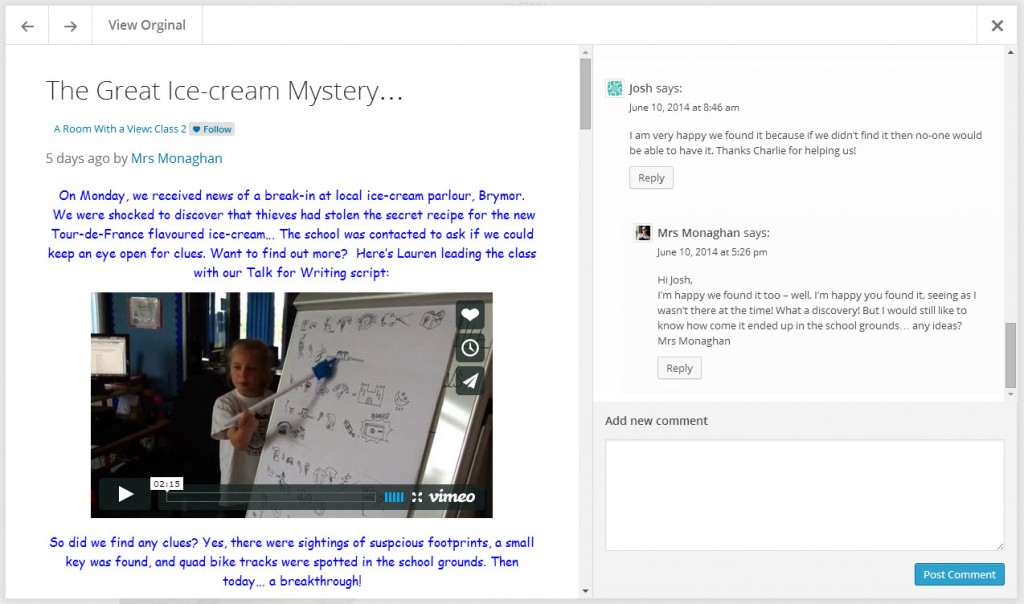This screenshot has height=604, width=1024.
Task: Like the video with heart icon
Action: tap(470, 315)
